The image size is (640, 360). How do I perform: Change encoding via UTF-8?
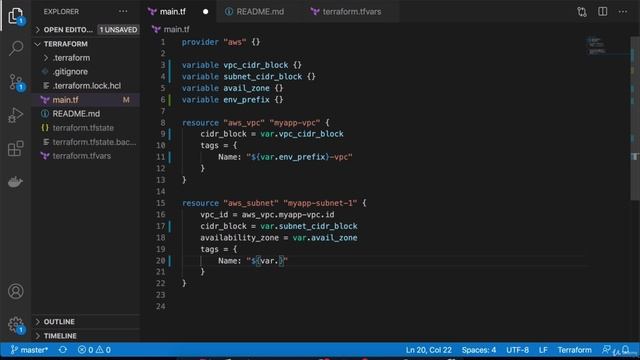coord(517,350)
